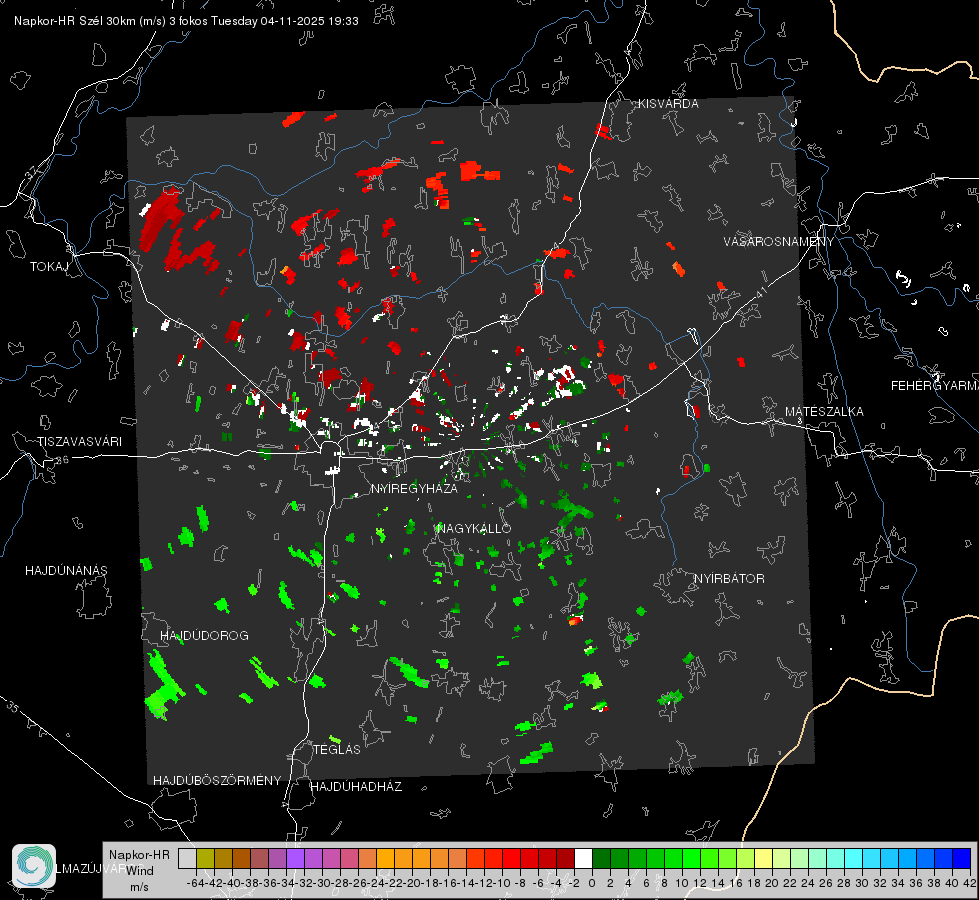979x900 pixels.
Task: Select the HAJDÚDOROG town label
Action: 204,635
